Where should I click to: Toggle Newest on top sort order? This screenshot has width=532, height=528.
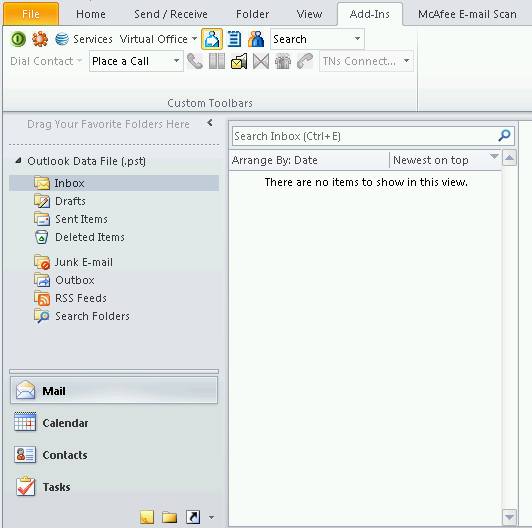[x=445, y=160]
